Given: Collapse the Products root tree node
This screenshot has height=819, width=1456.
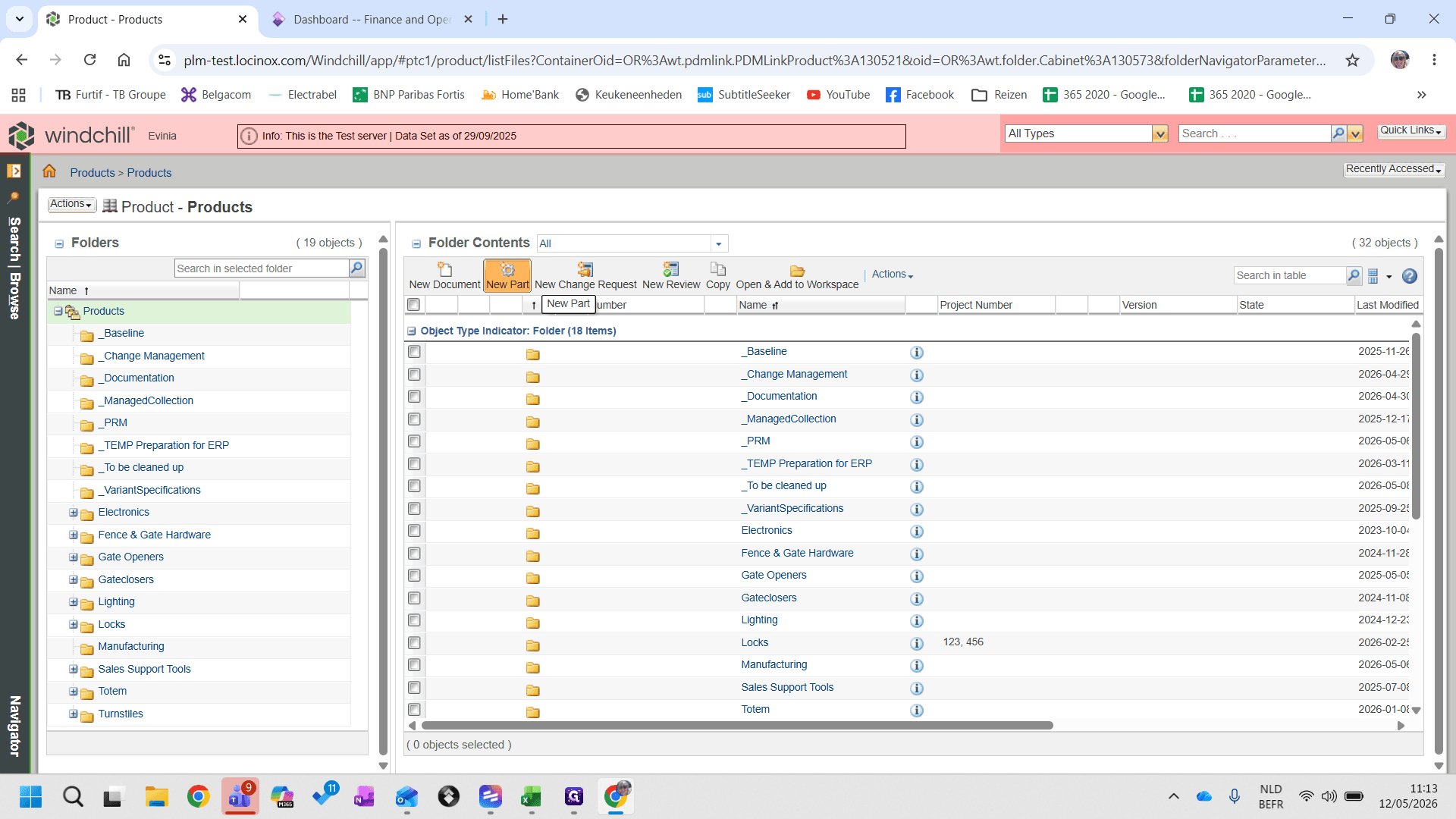Looking at the screenshot, I should click(58, 311).
